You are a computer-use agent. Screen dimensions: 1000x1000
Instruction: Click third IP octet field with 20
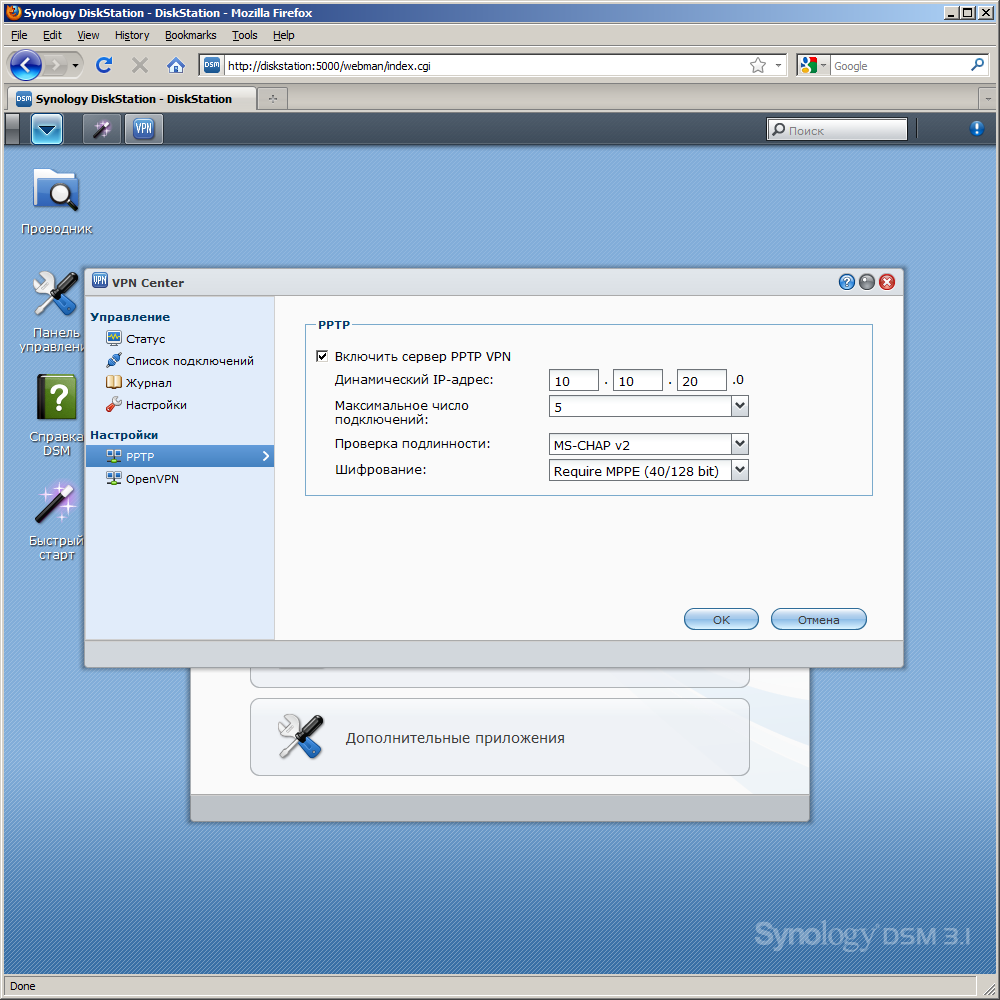coord(701,381)
